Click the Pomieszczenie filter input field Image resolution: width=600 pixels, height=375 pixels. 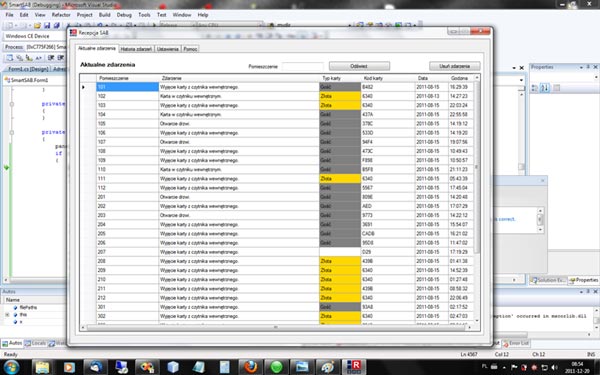[302, 66]
